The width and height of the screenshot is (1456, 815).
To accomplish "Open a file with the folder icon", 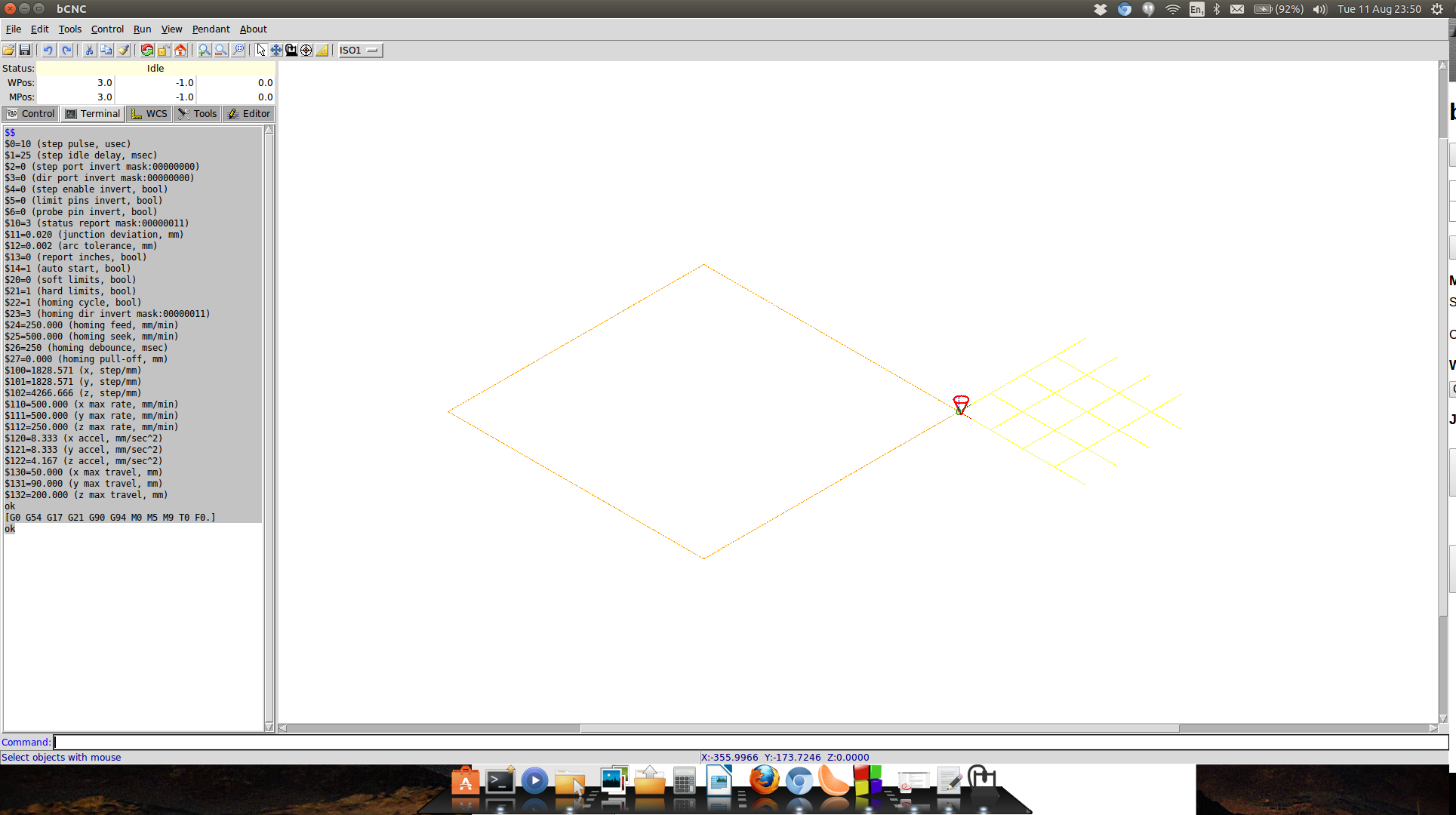I will click(x=8, y=50).
